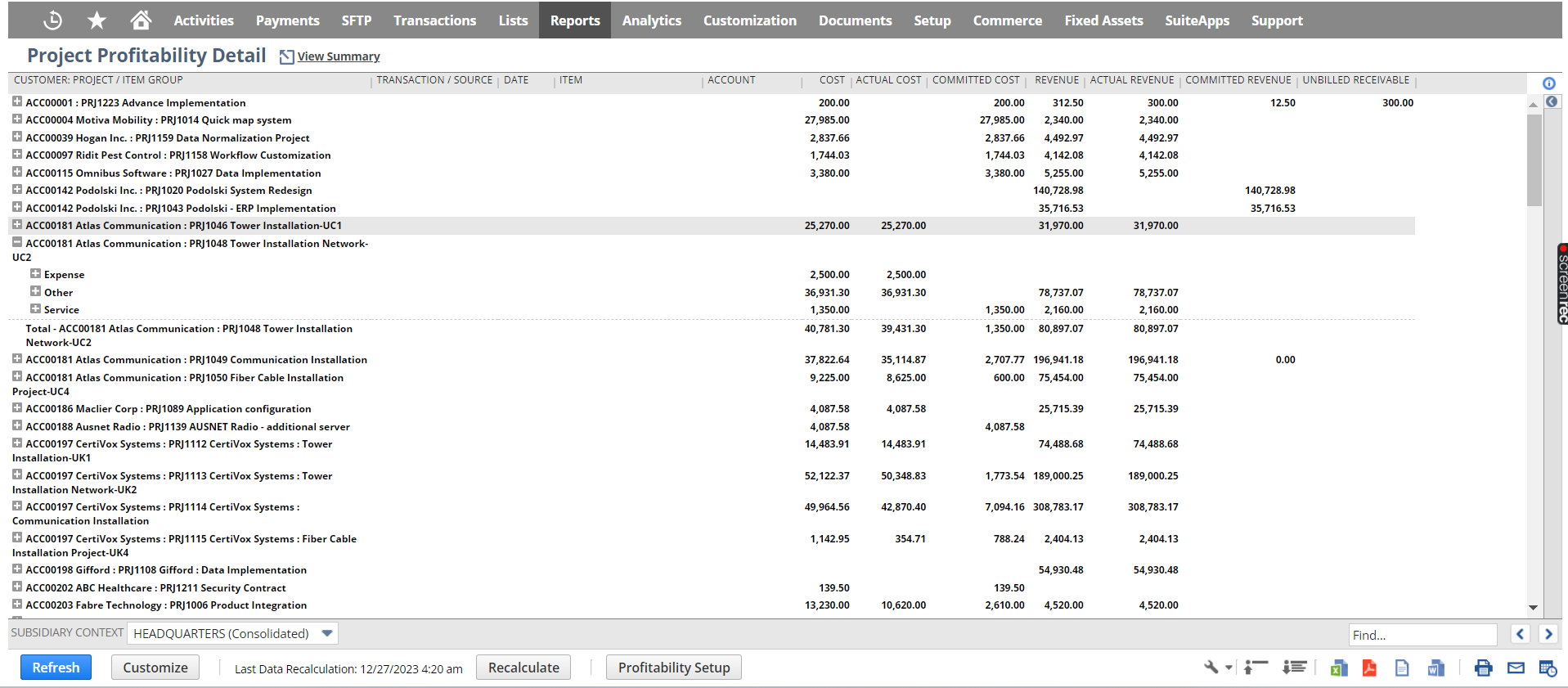The width and height of the screenshot is (1568, 688).
Task: Export the report to Word
Action: coord(1435,668)
